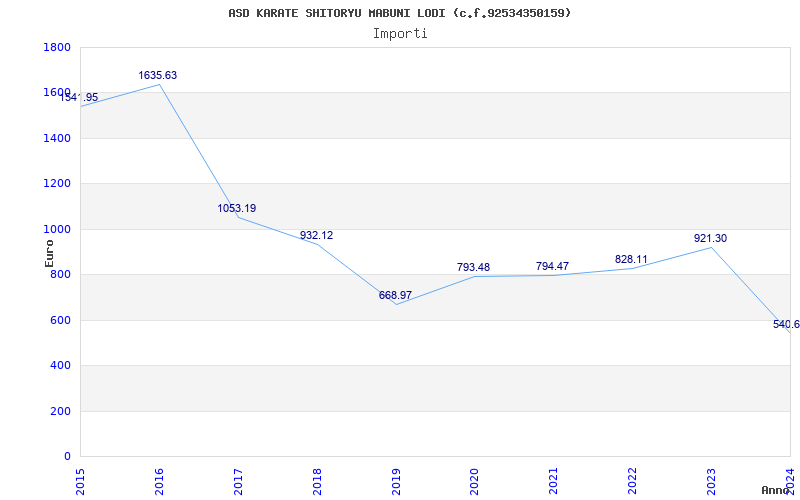The height and width of the screenshot is (500, 800).
Task: Click the 1800 y-axis value
Action: tap(57, 47)
